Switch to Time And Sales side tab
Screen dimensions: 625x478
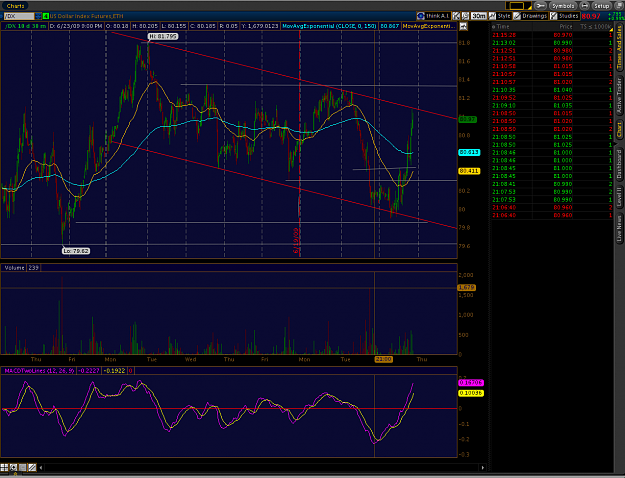pyautogui.click(x=619, y=47)
